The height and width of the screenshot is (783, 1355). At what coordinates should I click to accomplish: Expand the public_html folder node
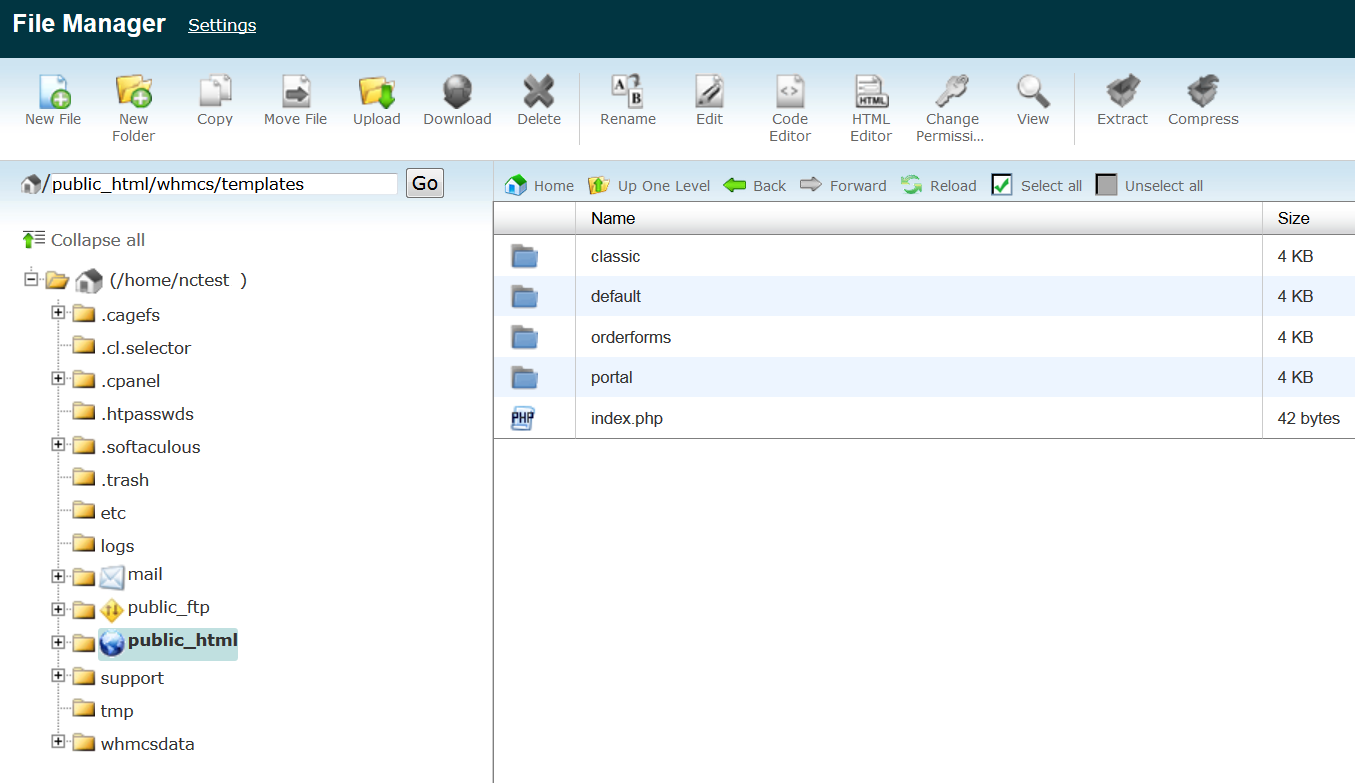pyautogui.click(x=58, y=643)
